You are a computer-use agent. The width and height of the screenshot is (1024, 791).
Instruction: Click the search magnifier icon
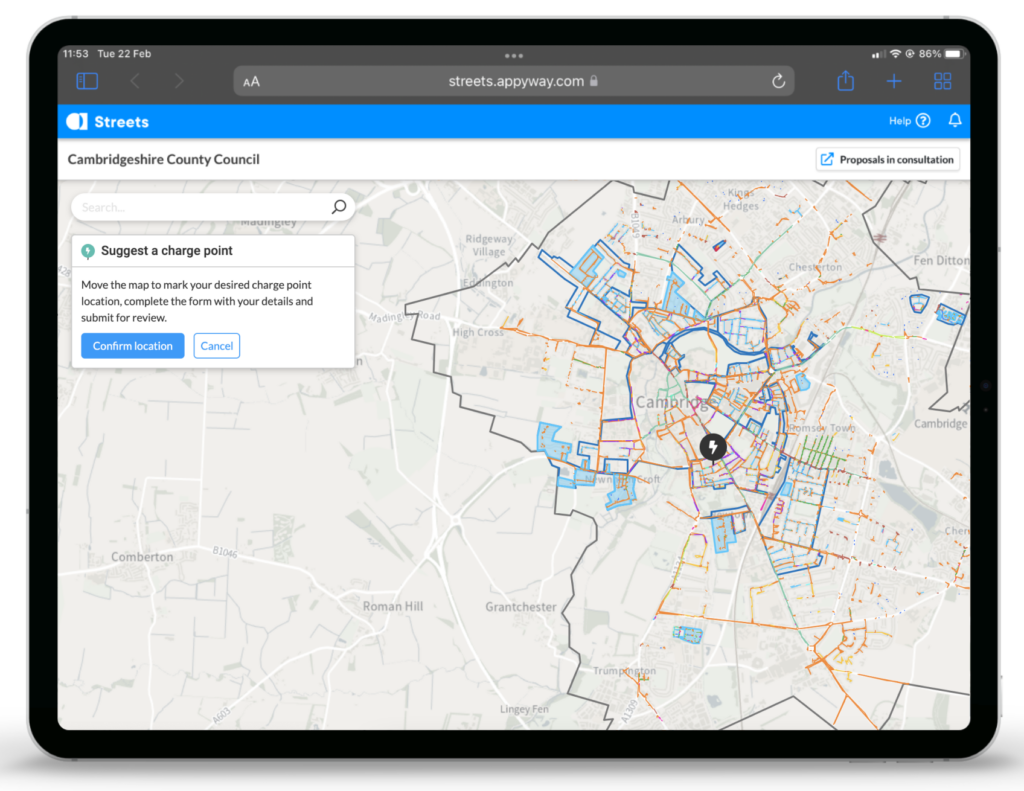[x=339, y=207]
